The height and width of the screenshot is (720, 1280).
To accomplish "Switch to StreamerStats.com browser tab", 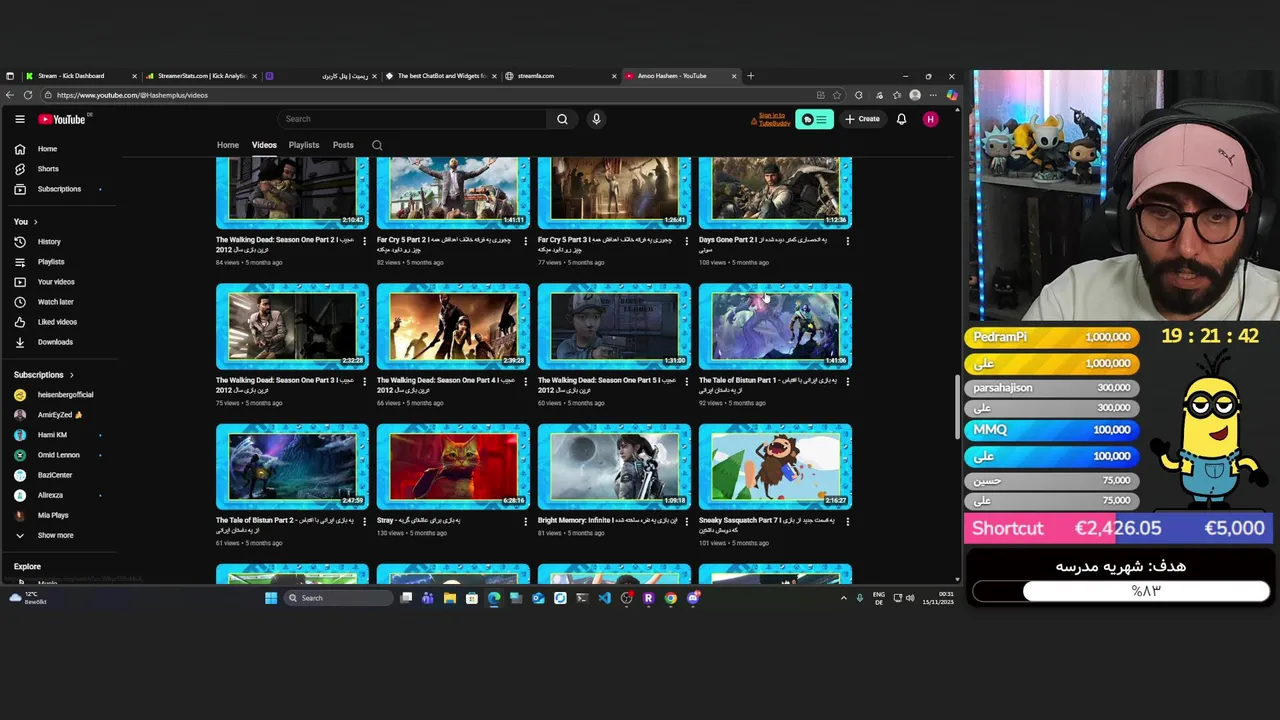I will [201, 76].
